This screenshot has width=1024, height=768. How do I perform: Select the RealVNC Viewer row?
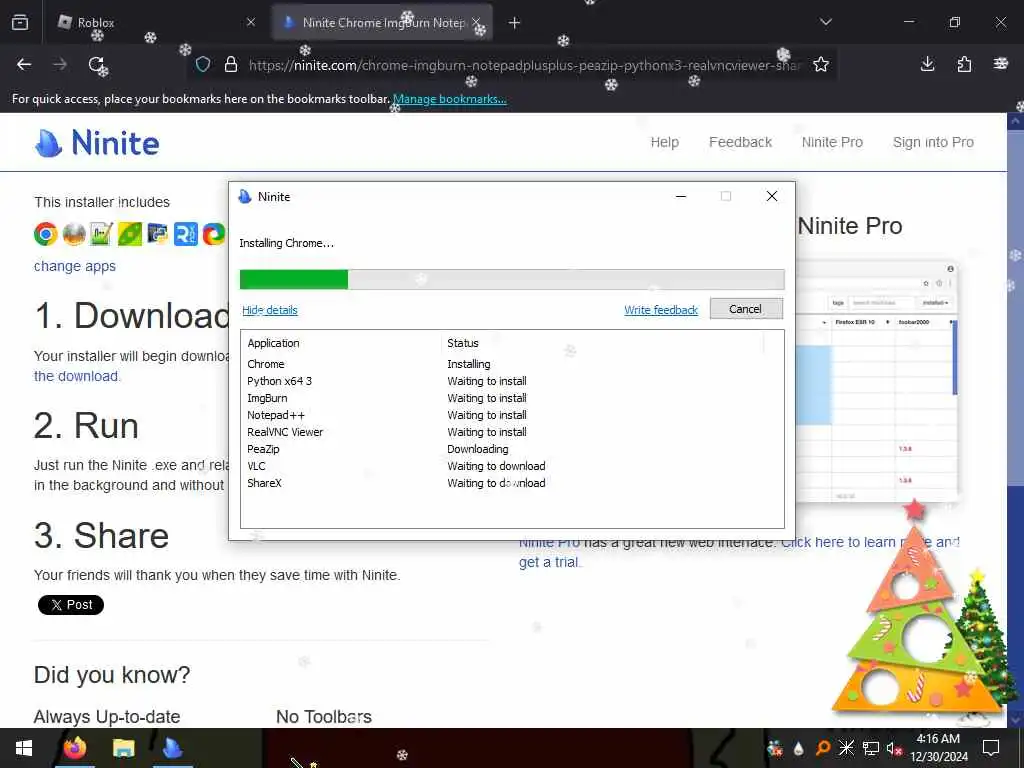512,432
